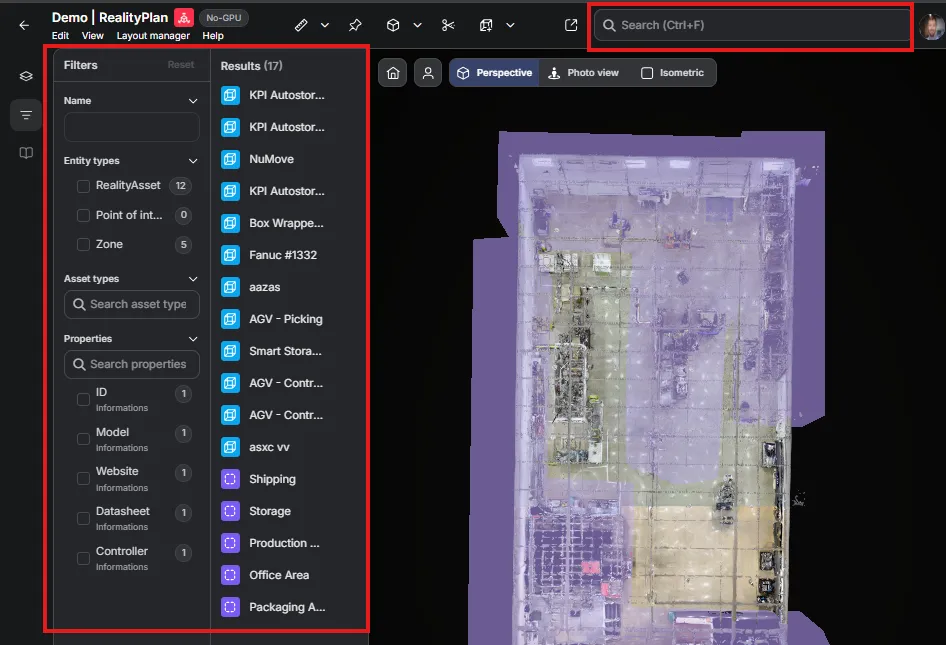
Task: Reset all filters
Action: pyautogui.click(x=180, y=65)
